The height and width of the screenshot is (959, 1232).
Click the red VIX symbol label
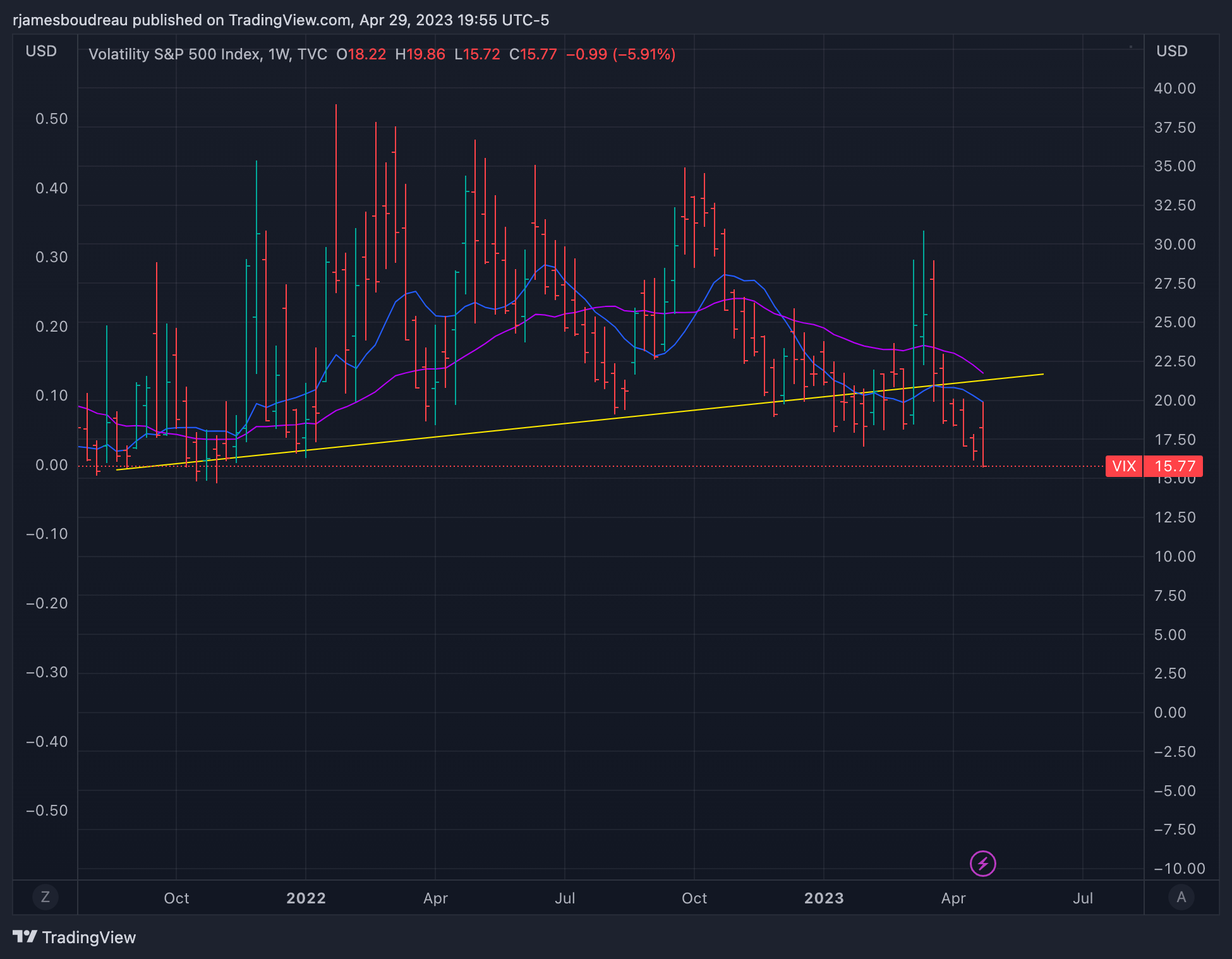click(x=1123, y=466)
